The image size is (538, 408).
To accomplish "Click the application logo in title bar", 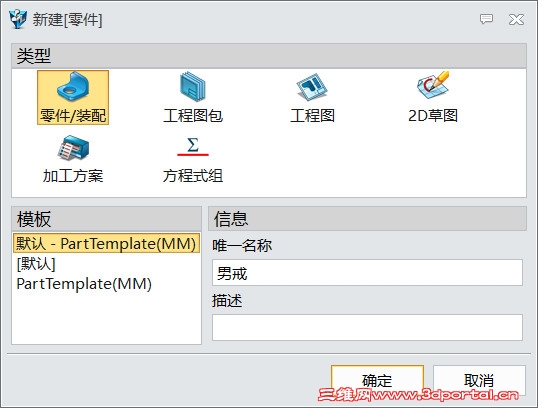I will click(18, 19).
